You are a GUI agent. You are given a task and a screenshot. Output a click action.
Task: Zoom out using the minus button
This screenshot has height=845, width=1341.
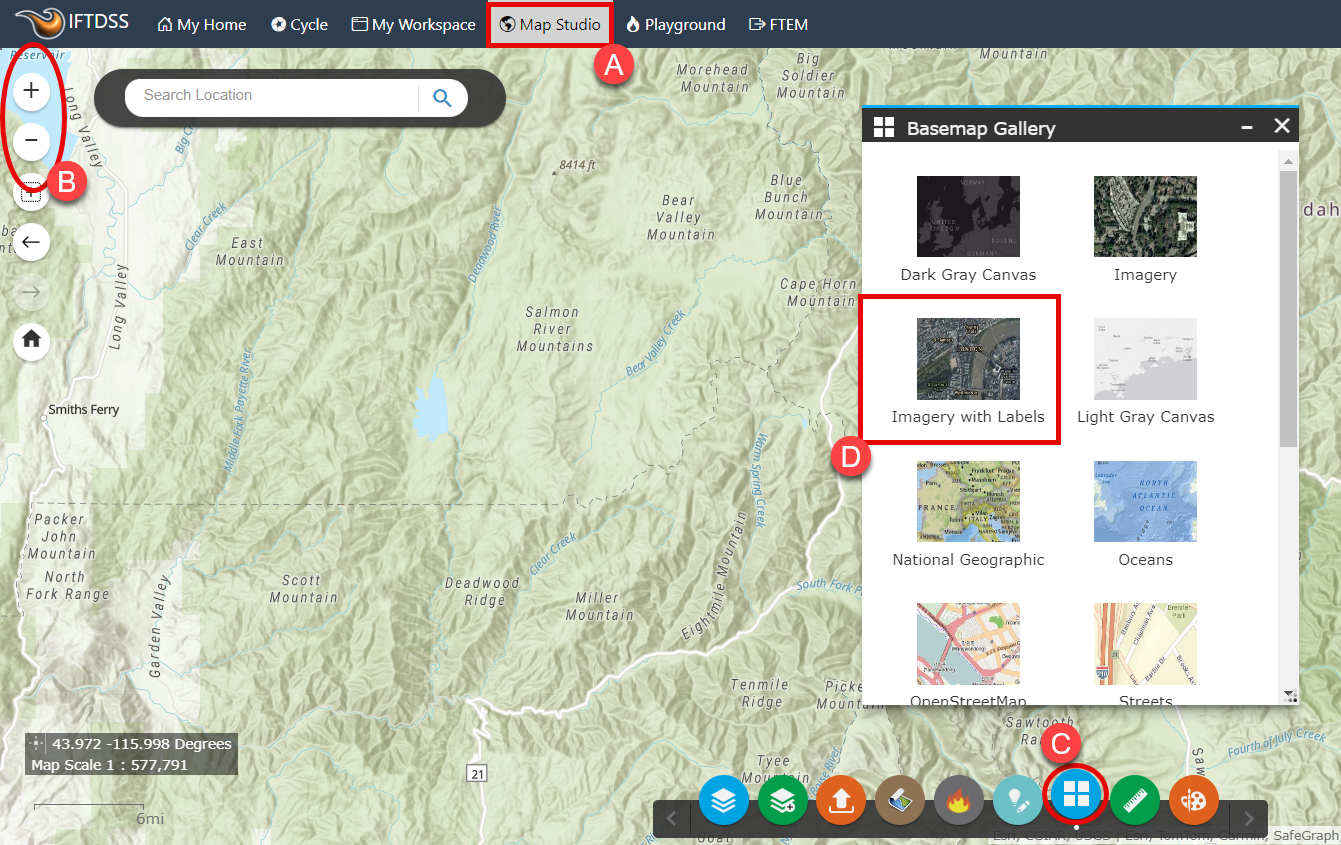point(31,140)
